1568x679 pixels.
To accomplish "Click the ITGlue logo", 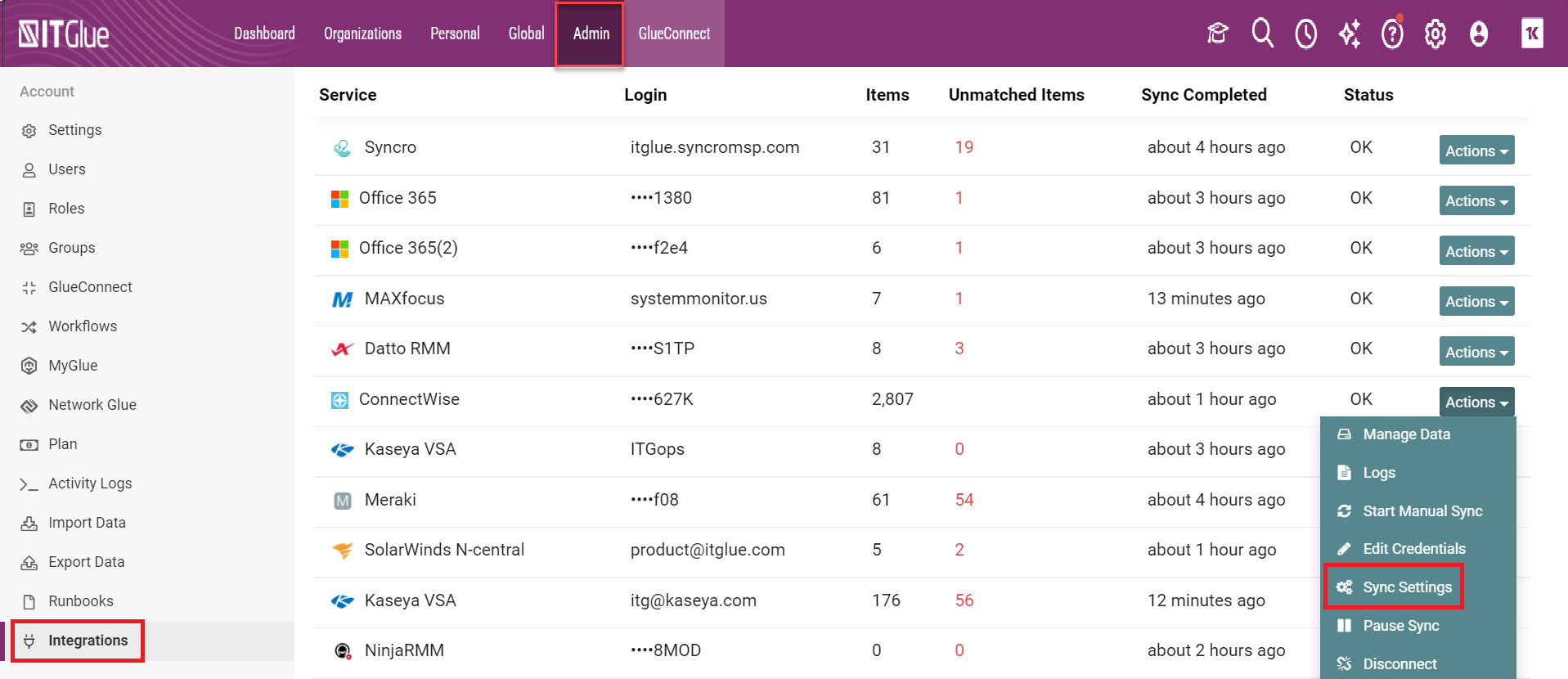I will coord(64,34).
